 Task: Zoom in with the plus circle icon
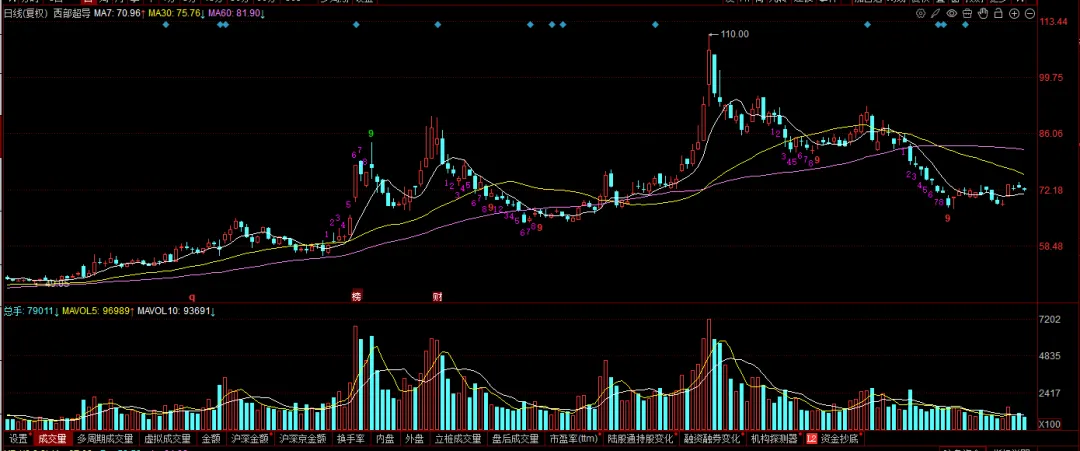point(1015,13)
